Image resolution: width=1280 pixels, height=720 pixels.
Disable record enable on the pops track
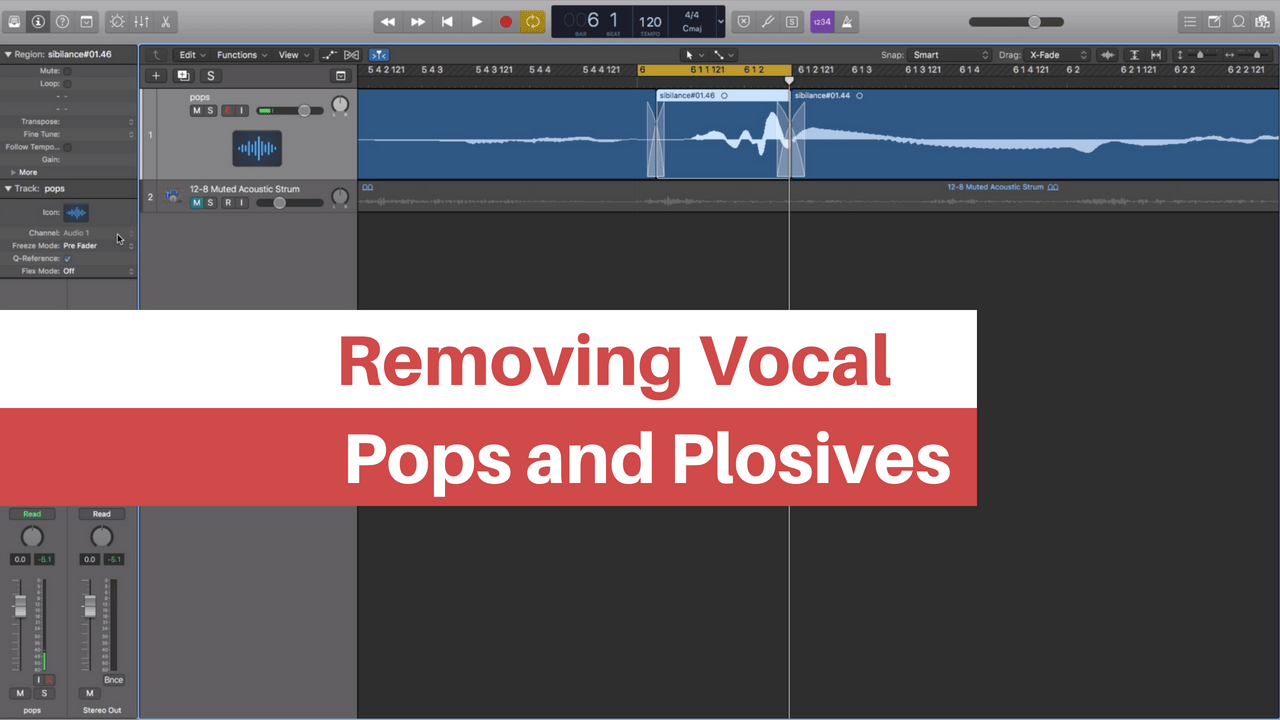(x=226, y=110)
